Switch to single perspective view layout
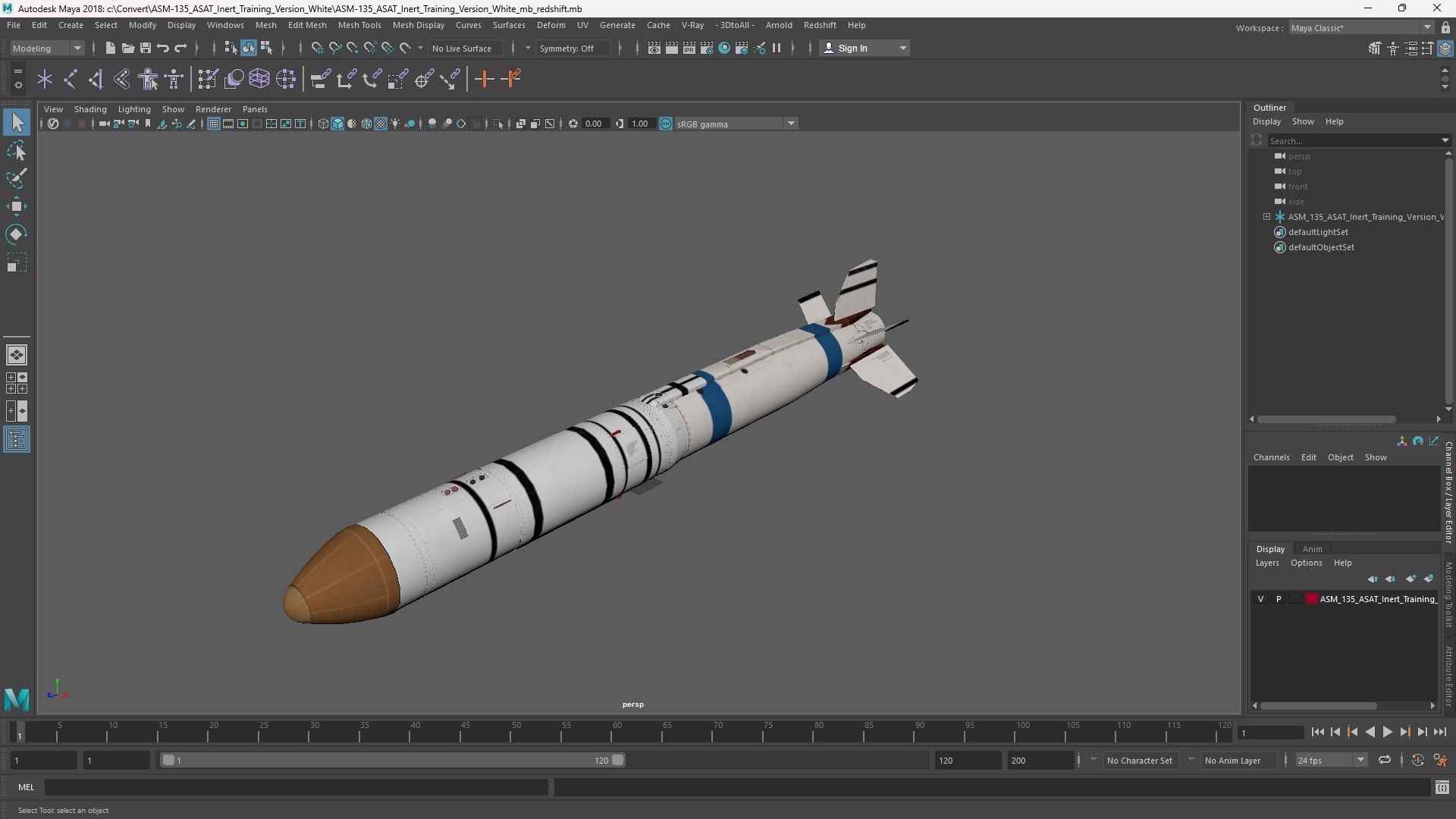1456x819 pixels. click(x=17, y=354)
